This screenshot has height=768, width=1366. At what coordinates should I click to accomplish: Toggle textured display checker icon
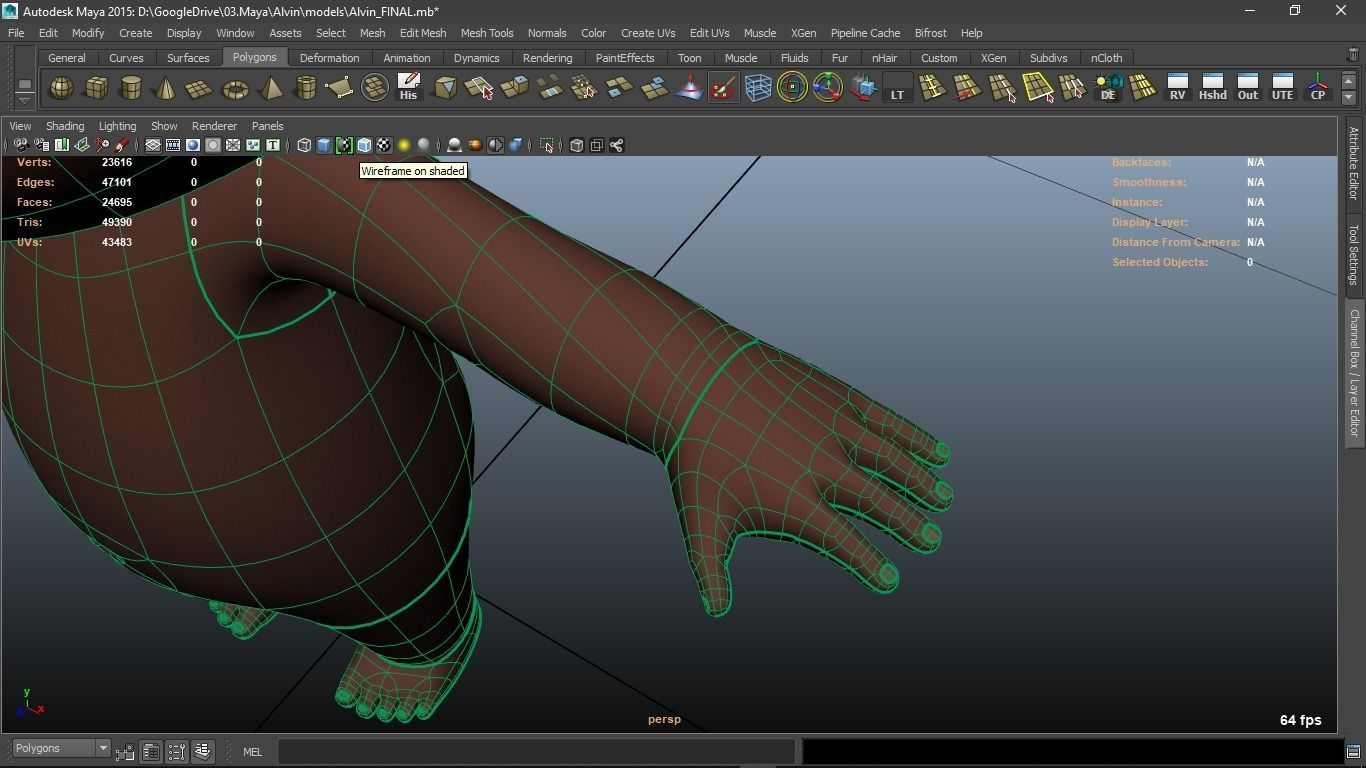pyautogui.click(x=384, y=146)
